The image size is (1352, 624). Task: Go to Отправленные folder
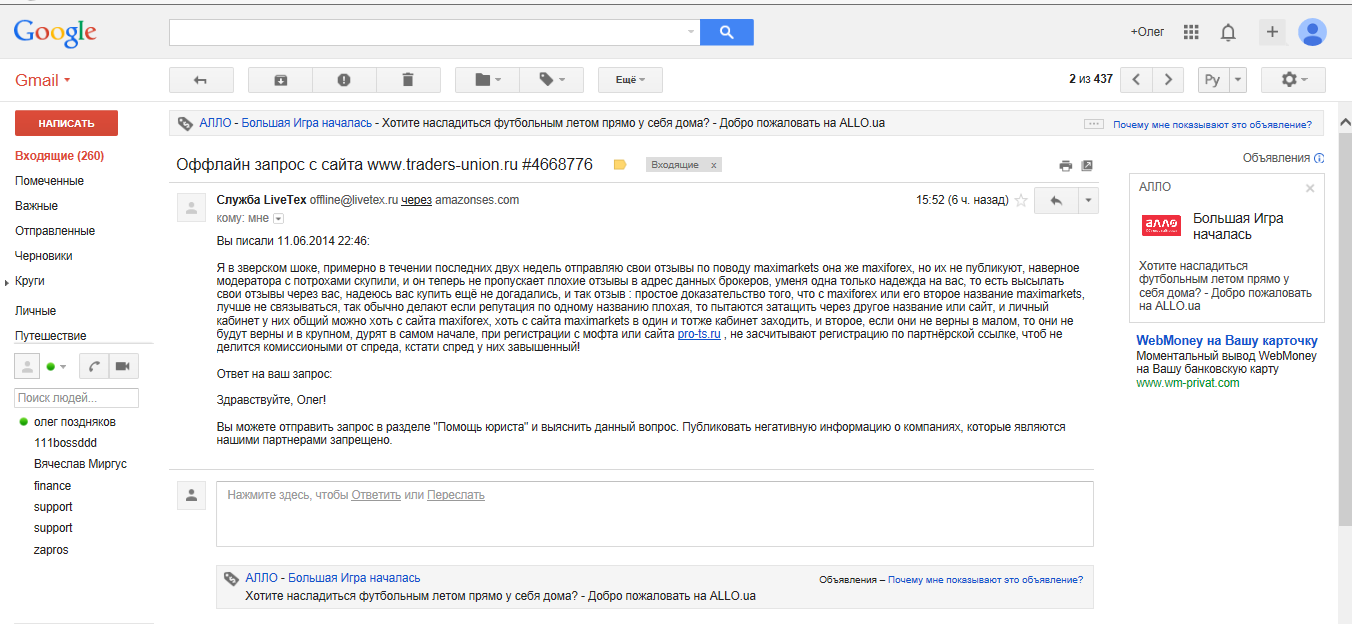(x=55, y=231)
